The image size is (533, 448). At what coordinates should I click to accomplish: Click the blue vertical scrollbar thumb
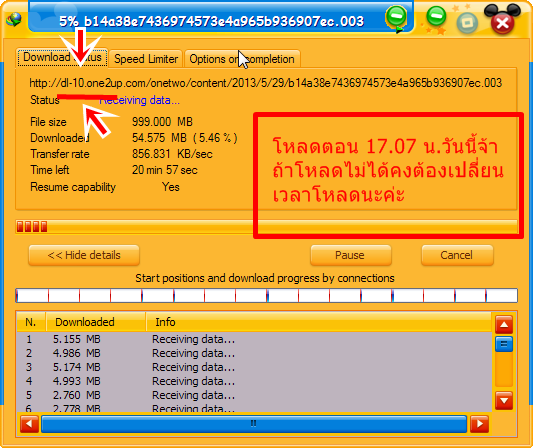tap(504, 344)
